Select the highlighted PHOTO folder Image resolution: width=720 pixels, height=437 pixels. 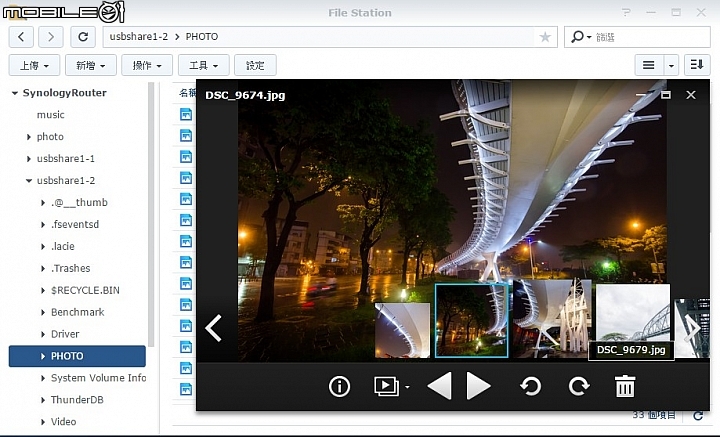[77, 356]
